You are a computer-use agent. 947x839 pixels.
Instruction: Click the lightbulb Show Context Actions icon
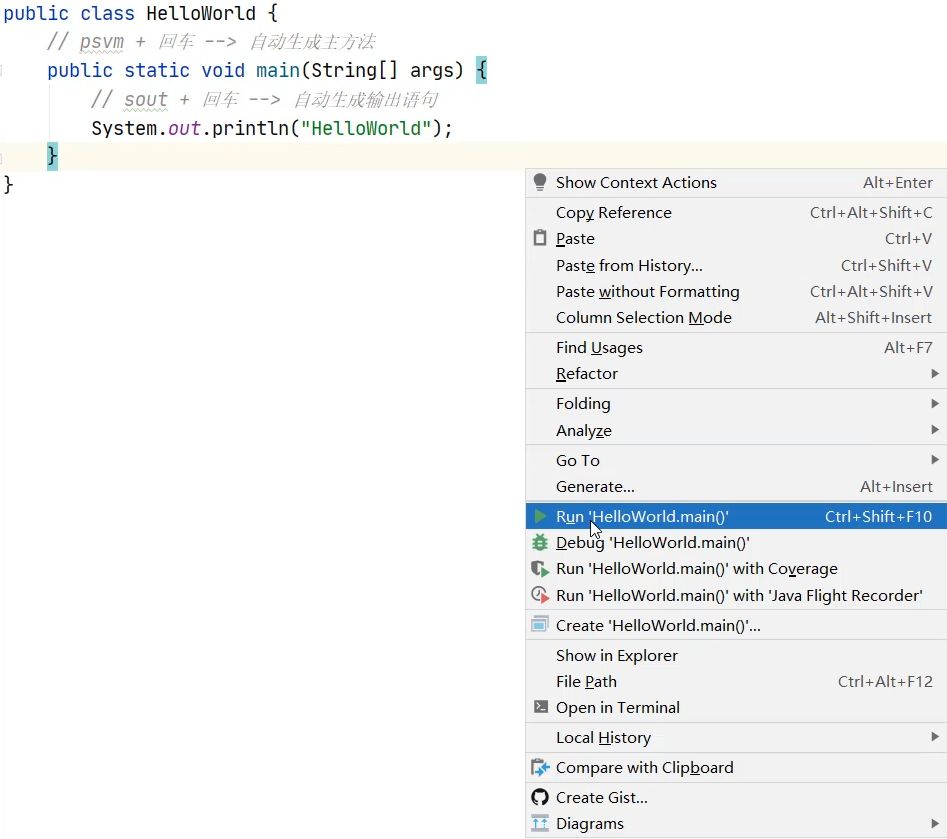point(540,182)
